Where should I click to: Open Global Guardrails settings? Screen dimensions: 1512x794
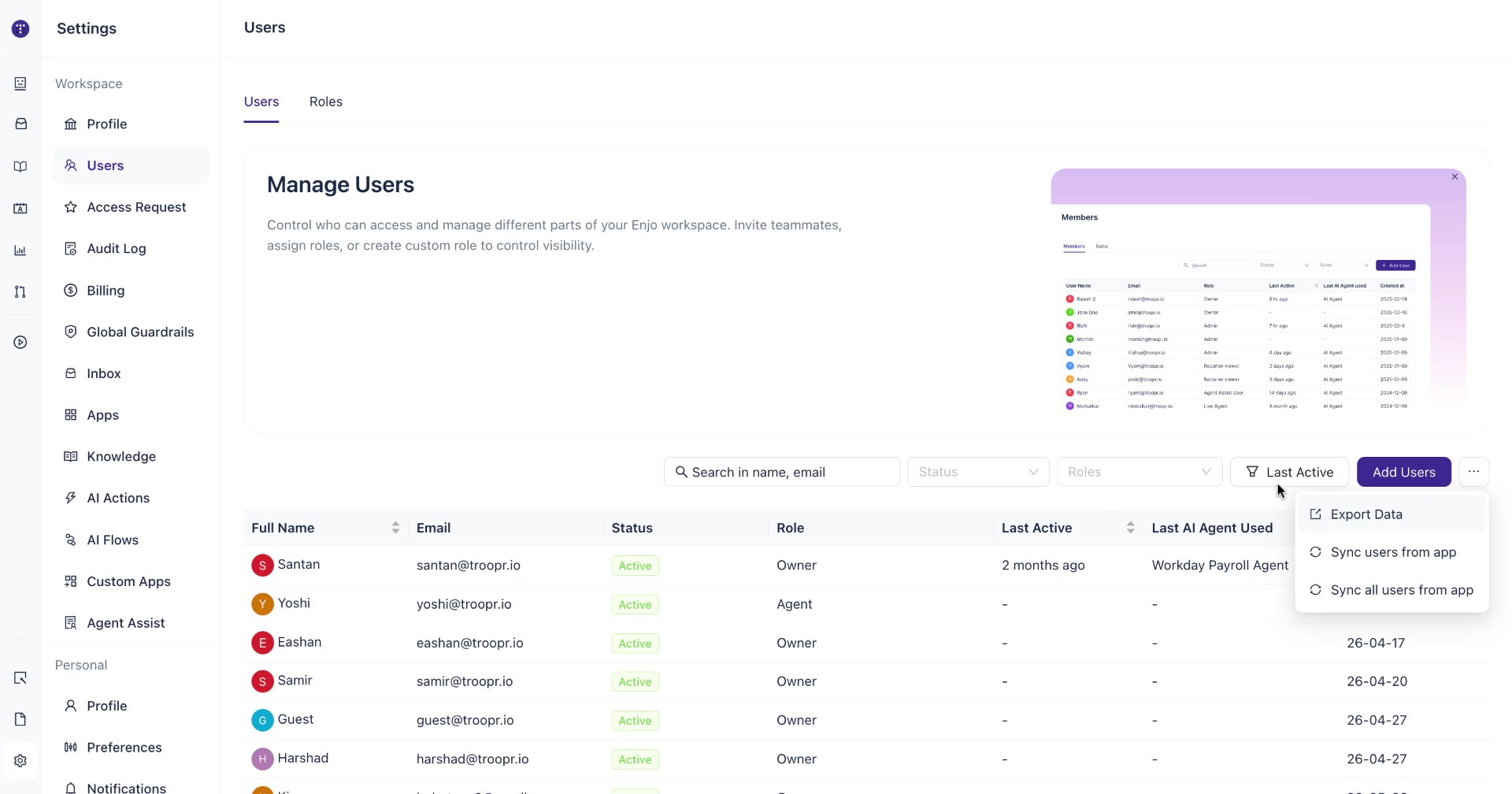point(131,332)
